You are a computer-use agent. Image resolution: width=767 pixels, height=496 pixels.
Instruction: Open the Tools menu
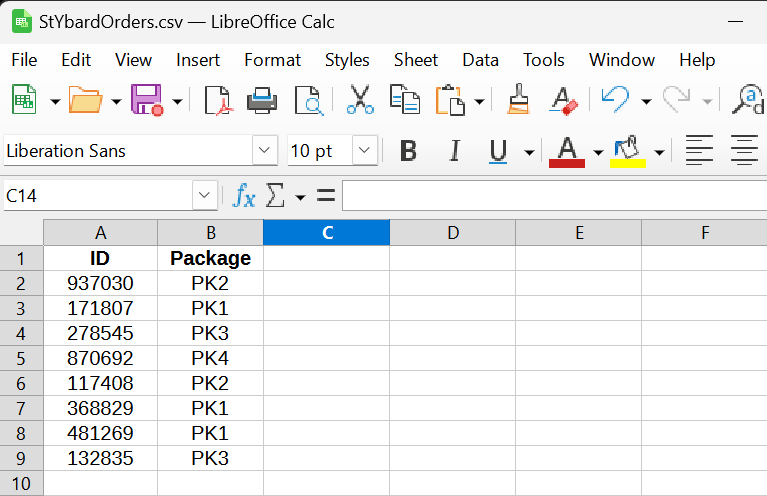[543, 60]
